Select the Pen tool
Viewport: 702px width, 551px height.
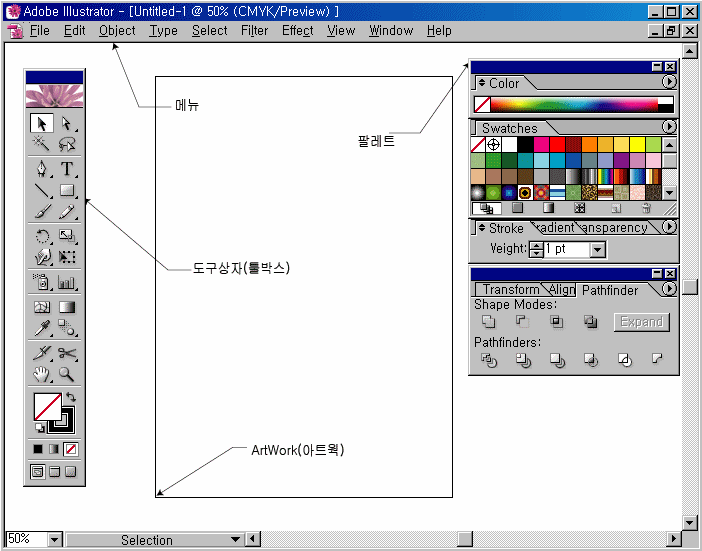[42, 169]
